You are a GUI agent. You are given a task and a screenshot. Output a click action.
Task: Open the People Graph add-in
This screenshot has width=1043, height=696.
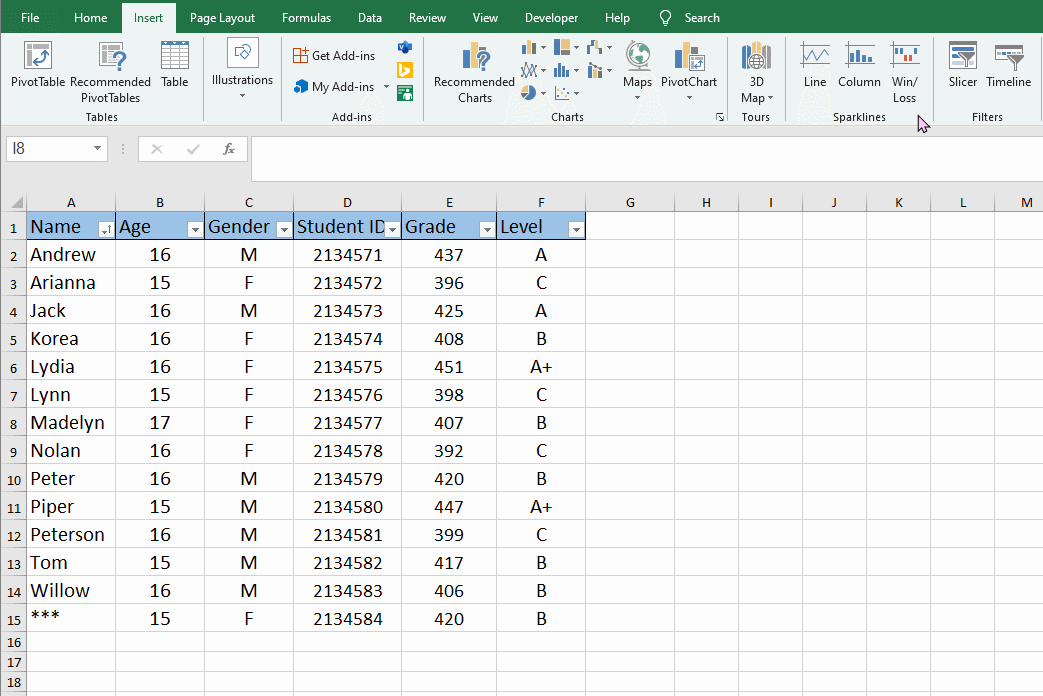click(x=404, y=92)
